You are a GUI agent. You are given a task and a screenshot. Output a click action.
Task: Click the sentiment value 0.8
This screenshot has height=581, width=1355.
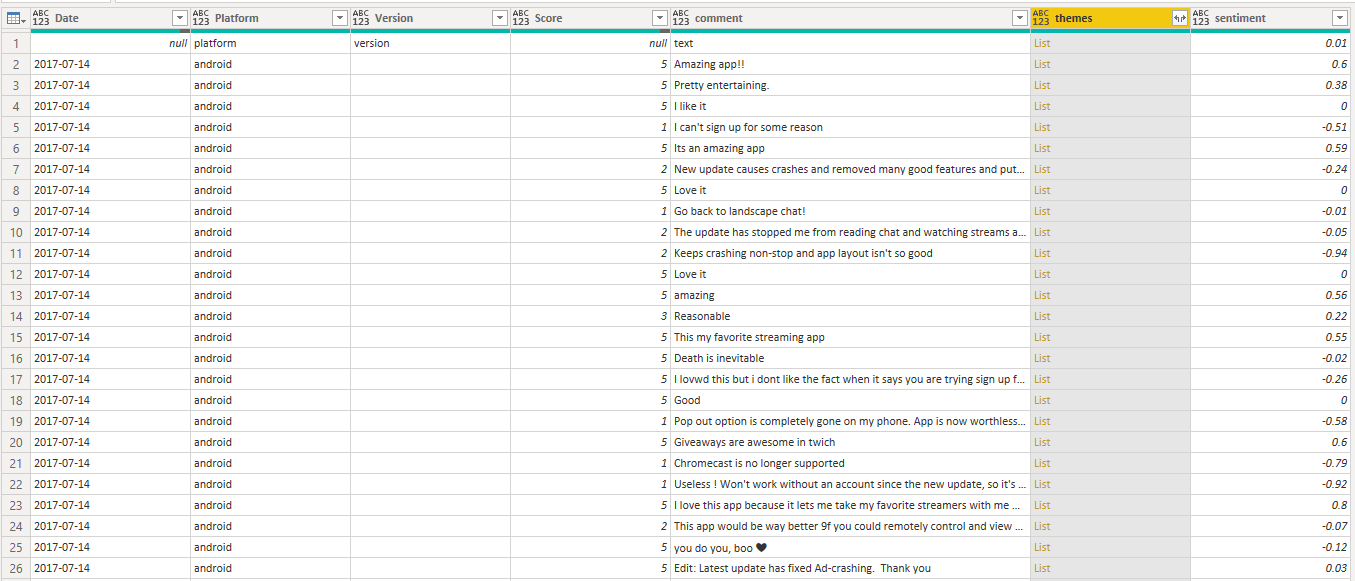pos(1340,505)
